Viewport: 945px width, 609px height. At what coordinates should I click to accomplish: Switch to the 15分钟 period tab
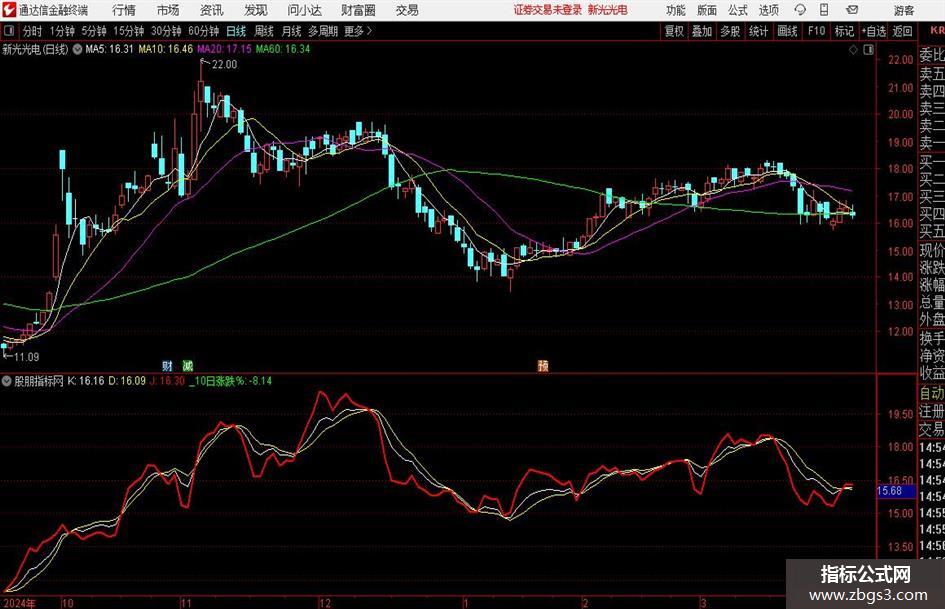coord(129,31)
